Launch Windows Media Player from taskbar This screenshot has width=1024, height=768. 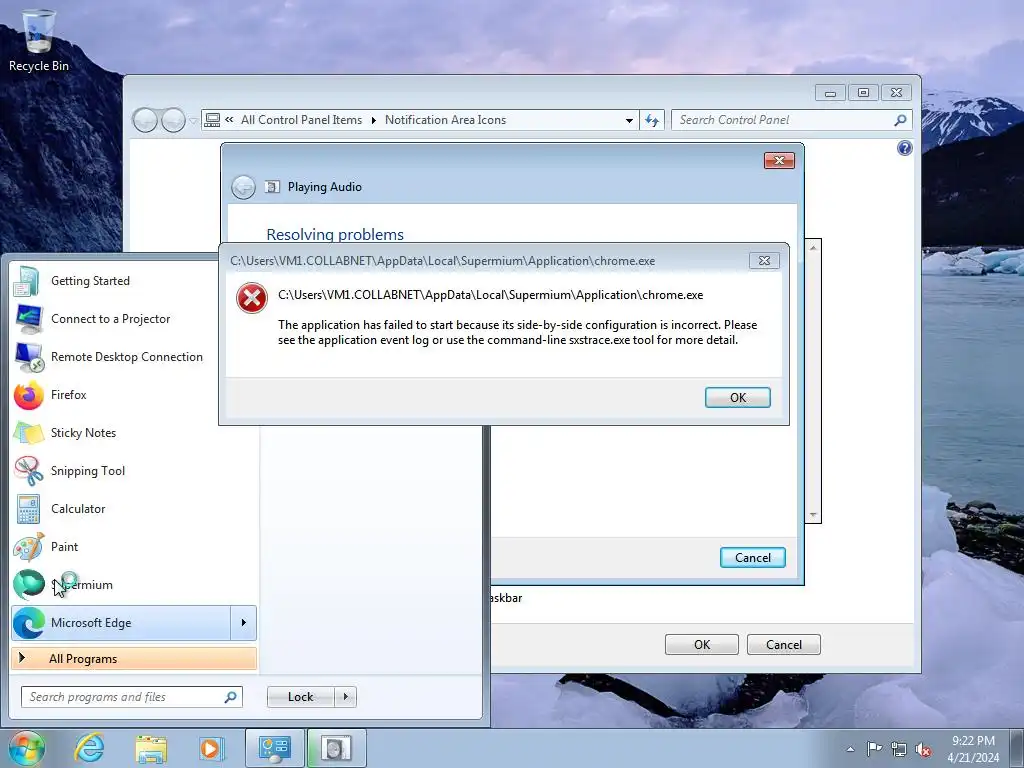click(211, 748)
